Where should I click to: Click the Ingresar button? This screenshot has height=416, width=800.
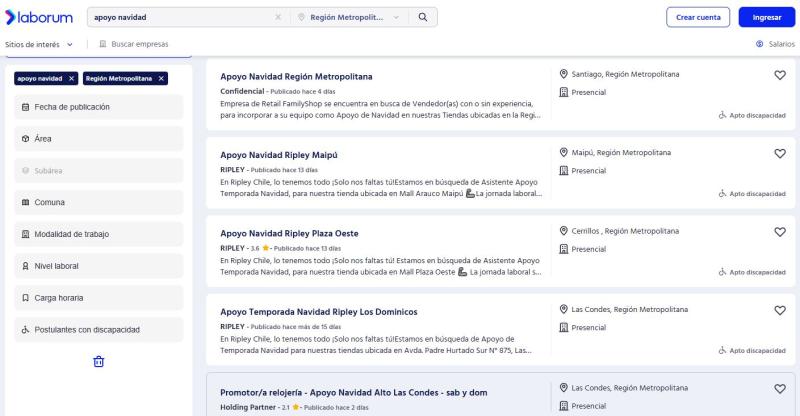click(767, 17)
